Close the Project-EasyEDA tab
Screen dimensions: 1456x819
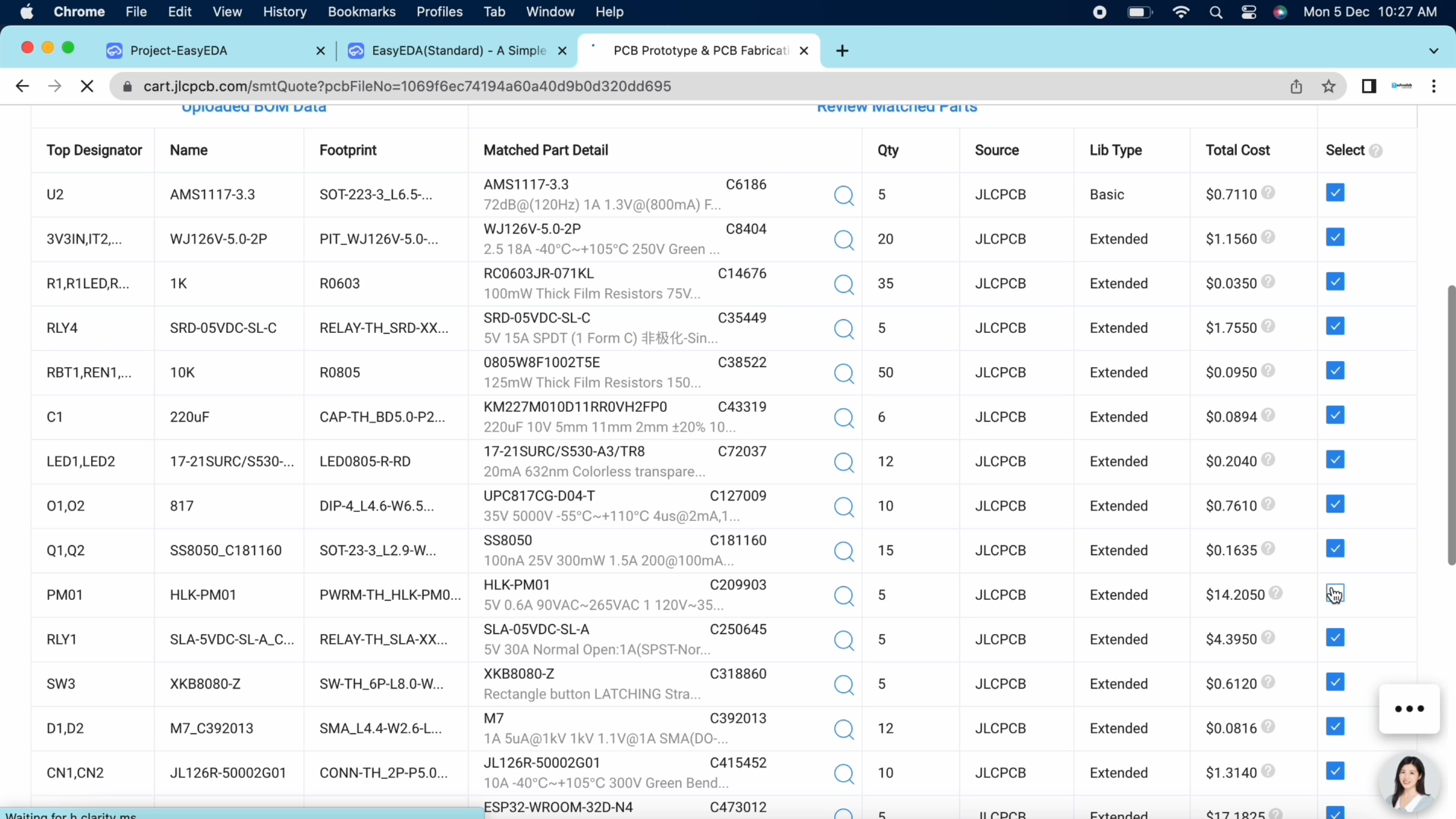coord(320,51)
